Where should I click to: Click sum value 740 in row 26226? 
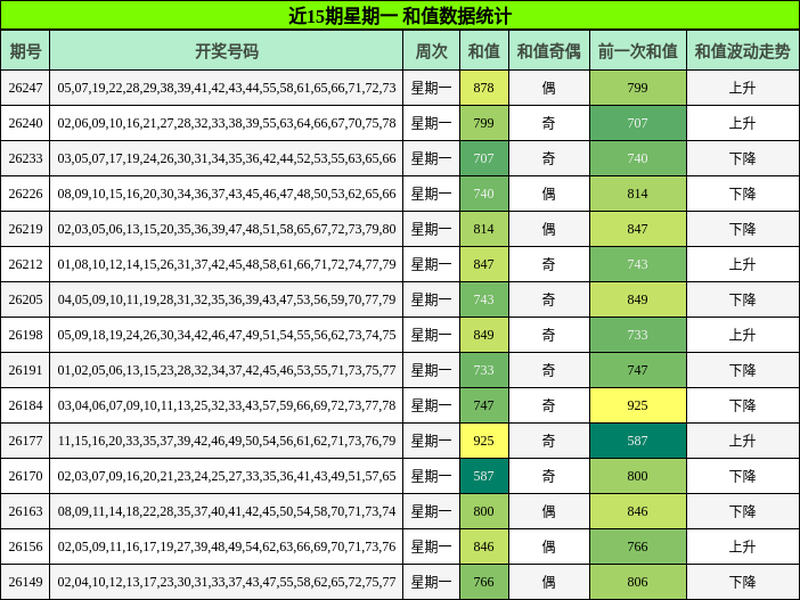[484, 193]
